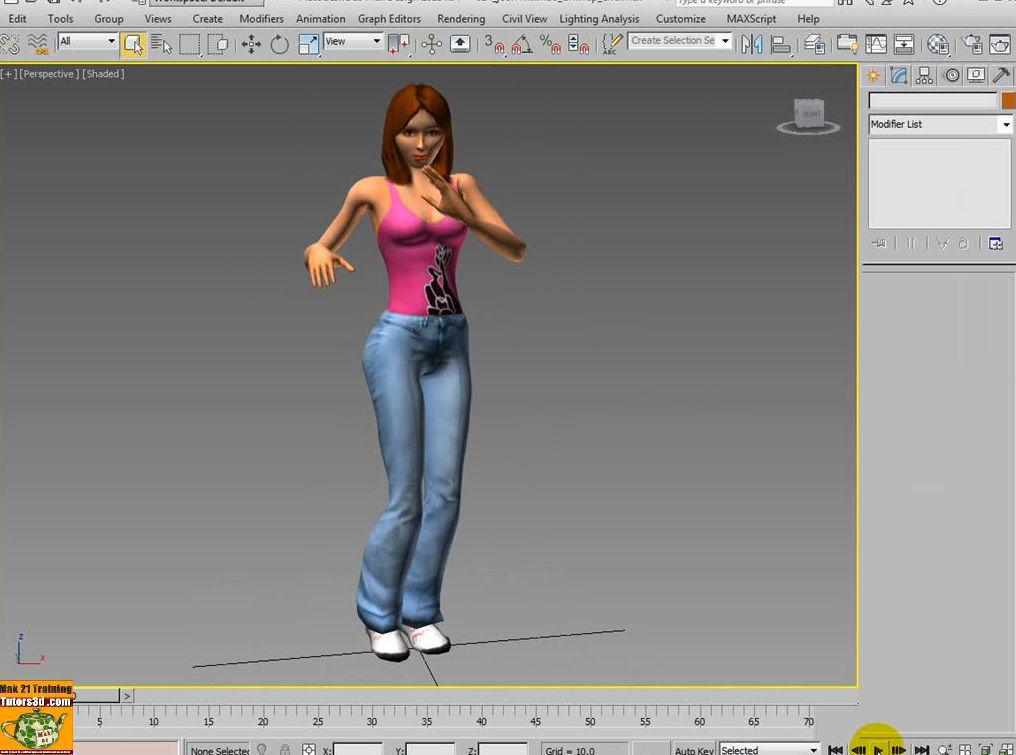
Task: Open Curve Editor from toolbar
Action: click(875, 45)
